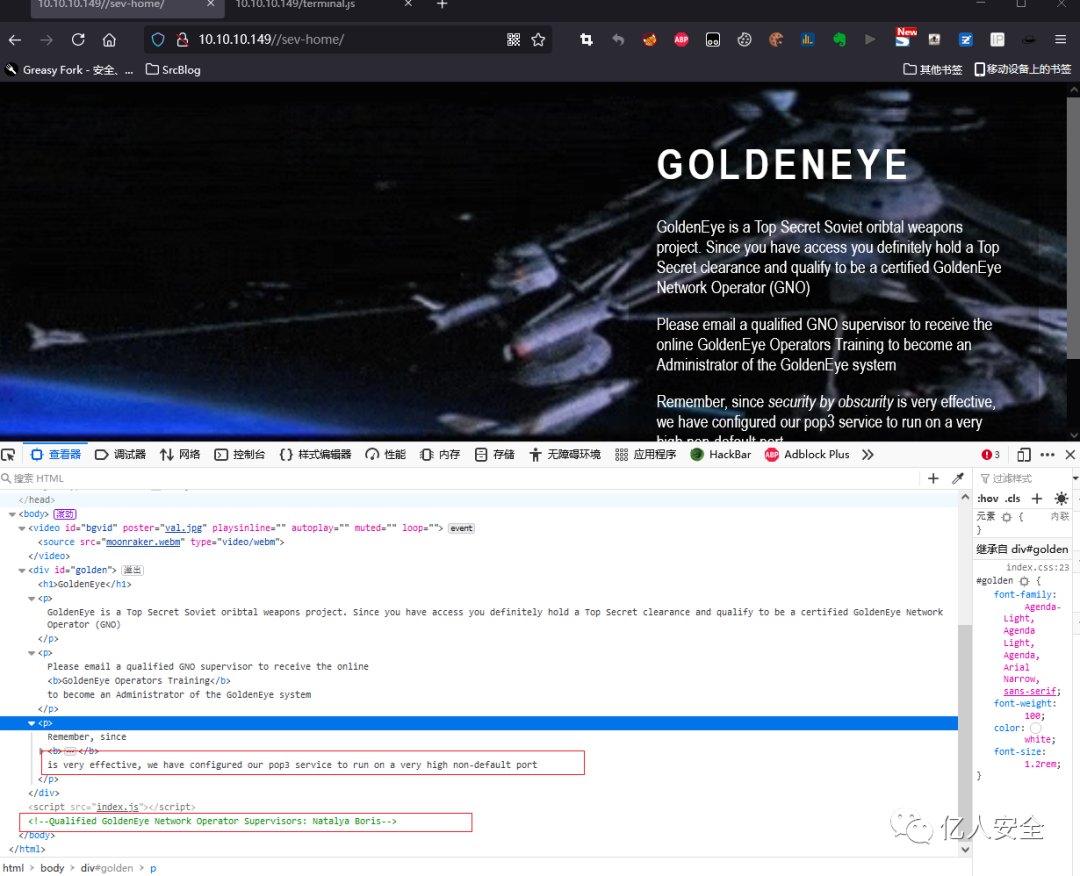Screen dimensions: 1080x876
Task: Open the Adblock Plus devtools tab
Action: click(807, 455)
